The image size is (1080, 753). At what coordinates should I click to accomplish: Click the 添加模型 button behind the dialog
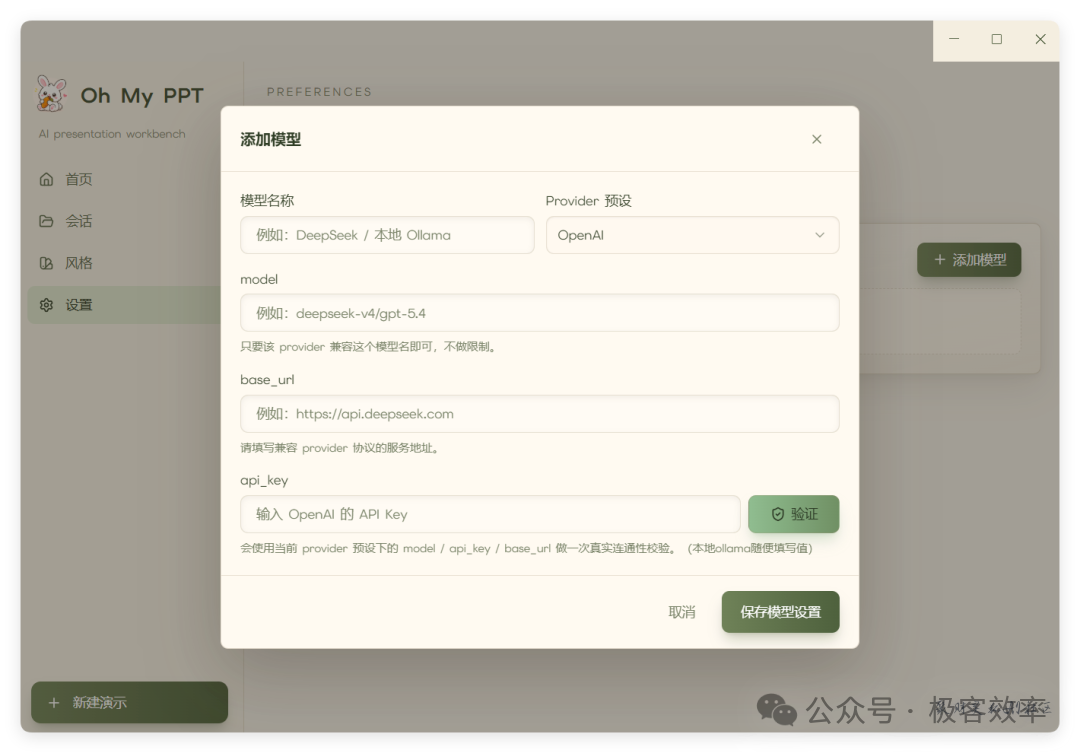[969, 260]
